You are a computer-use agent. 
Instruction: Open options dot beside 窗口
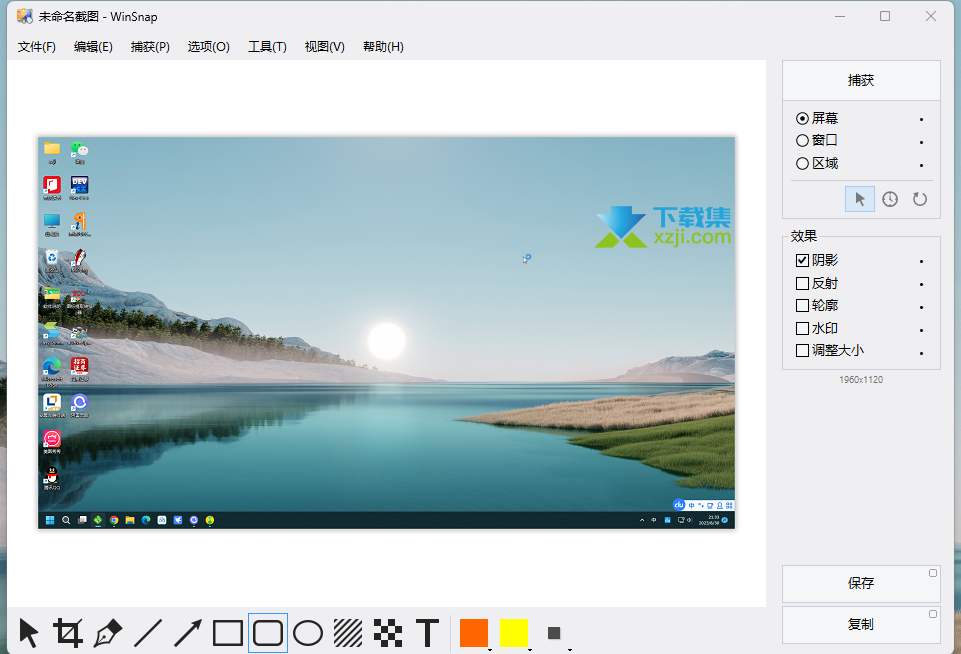921,142
